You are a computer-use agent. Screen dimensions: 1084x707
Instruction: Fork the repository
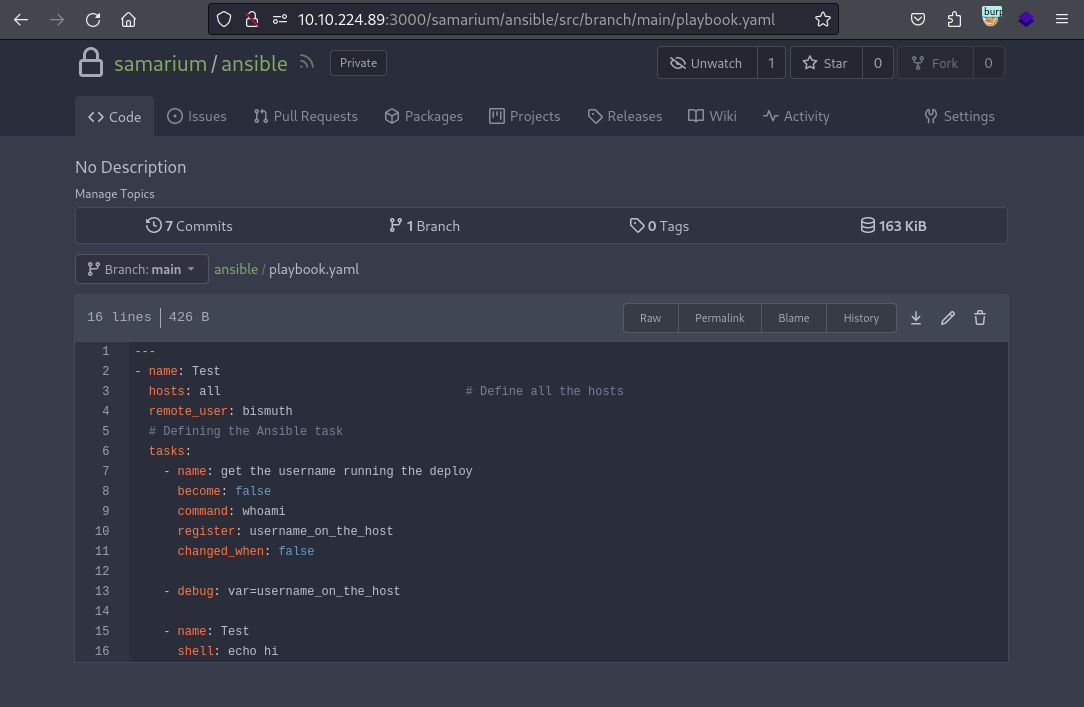935,63
